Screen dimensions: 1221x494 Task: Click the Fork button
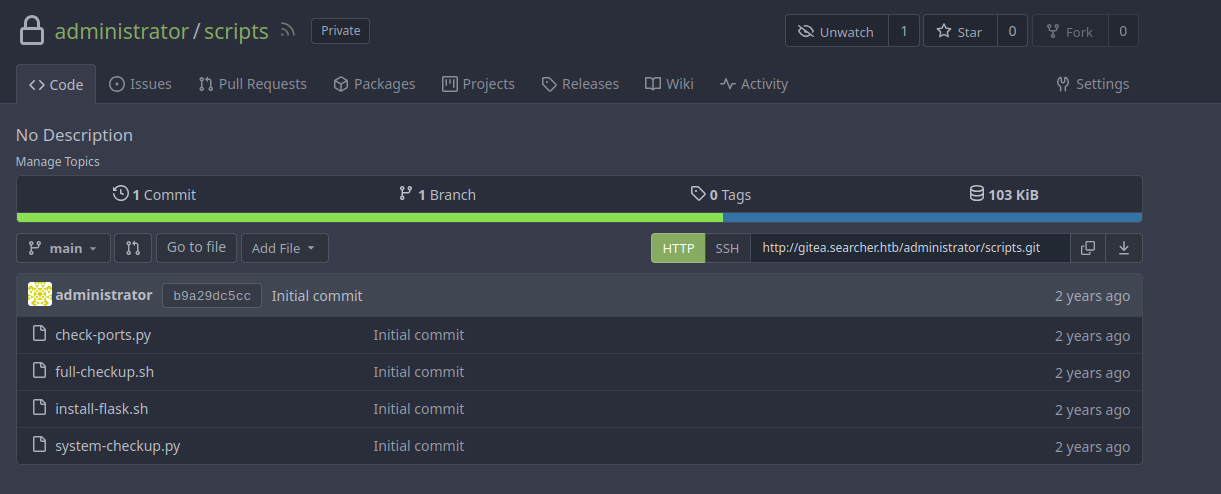[1069, 31]
